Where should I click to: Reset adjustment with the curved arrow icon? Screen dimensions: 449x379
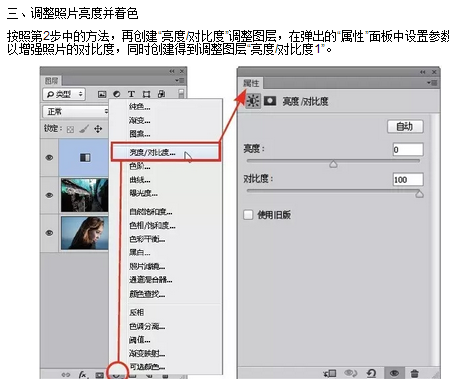371,373
